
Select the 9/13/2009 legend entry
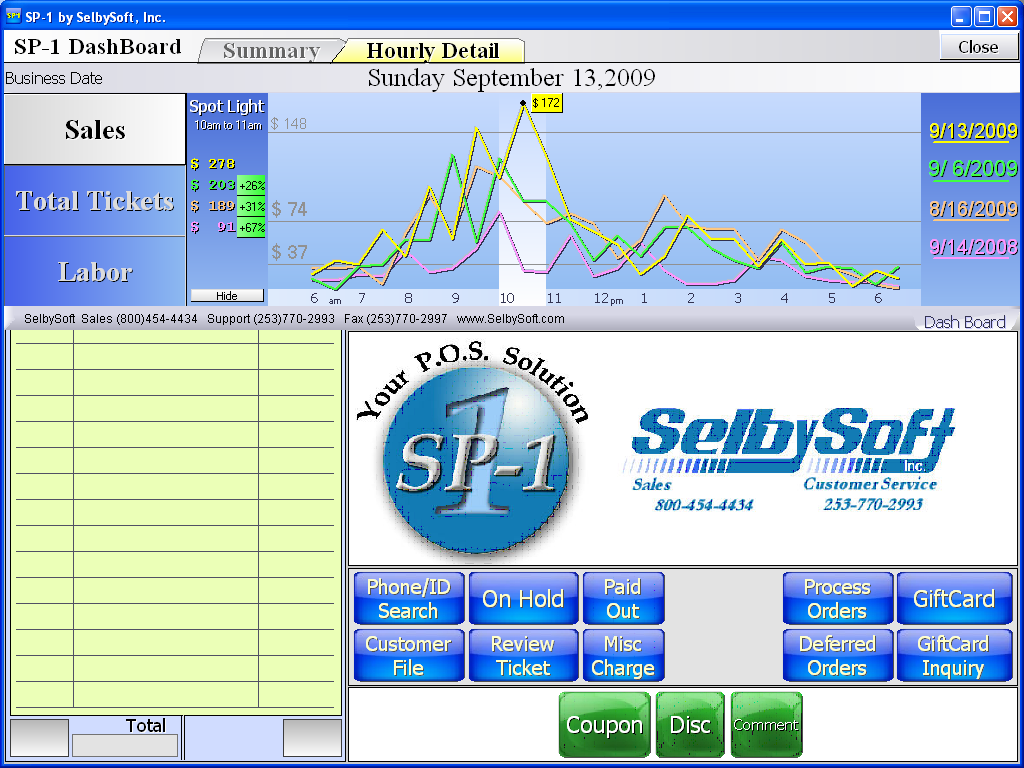[973, 131]
